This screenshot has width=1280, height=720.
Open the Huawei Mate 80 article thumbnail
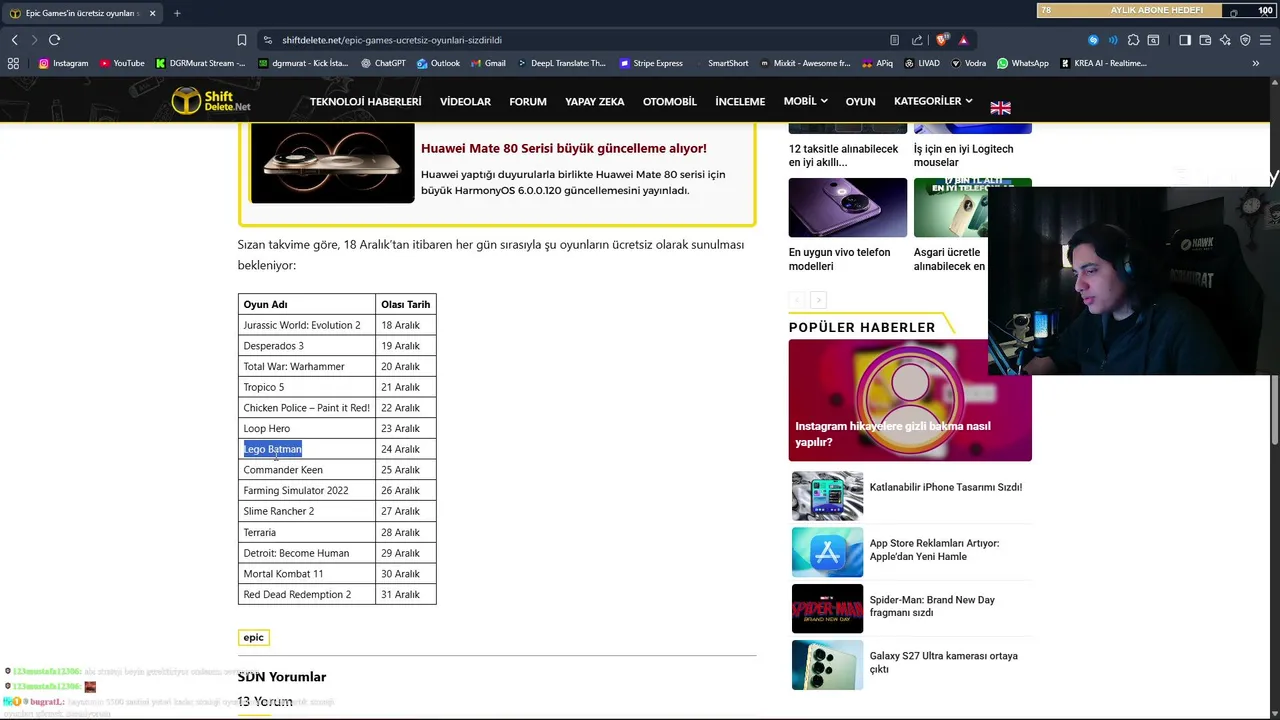pyautogui.click(x=332, y=163)
